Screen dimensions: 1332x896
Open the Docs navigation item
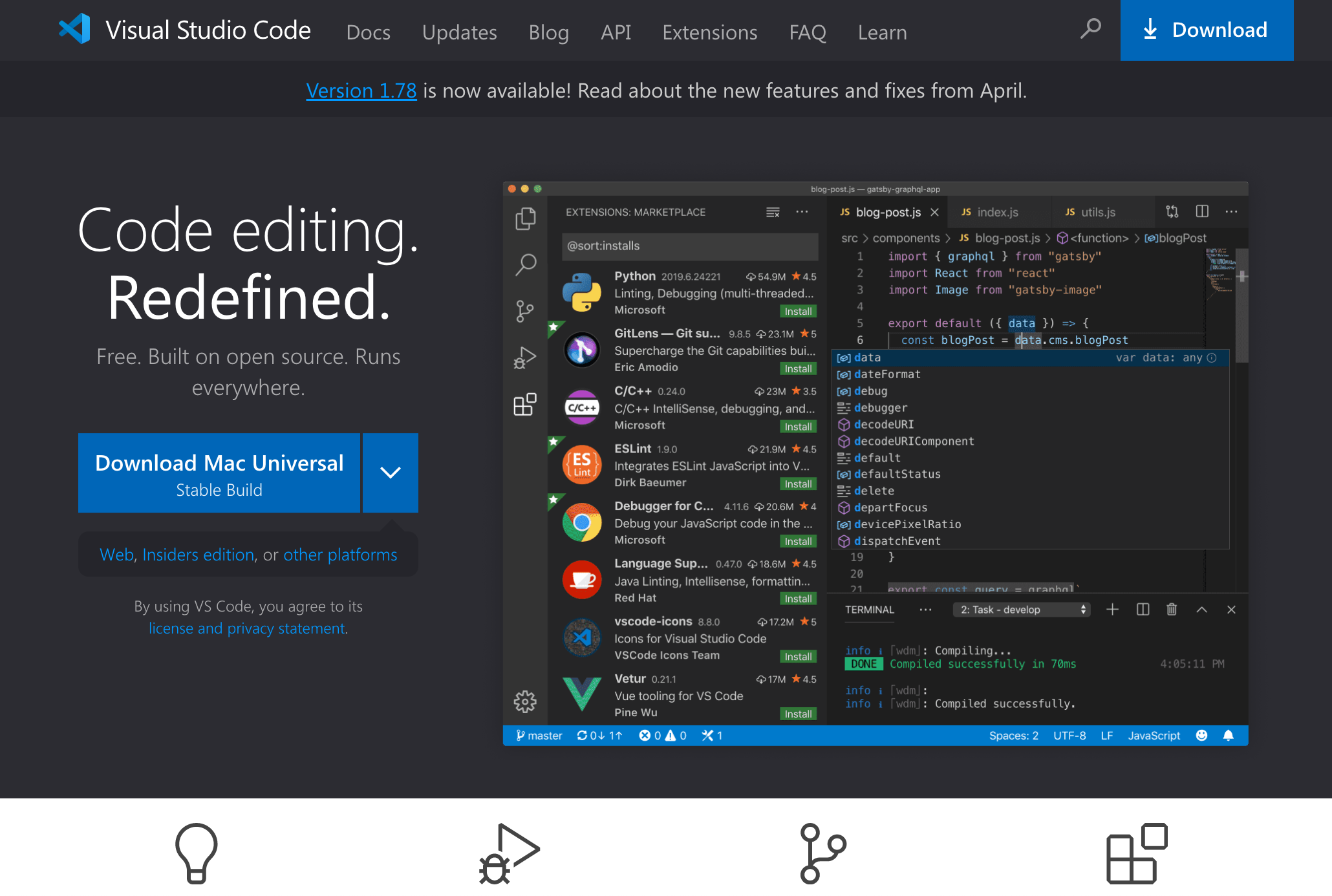[x=369, y=32]
